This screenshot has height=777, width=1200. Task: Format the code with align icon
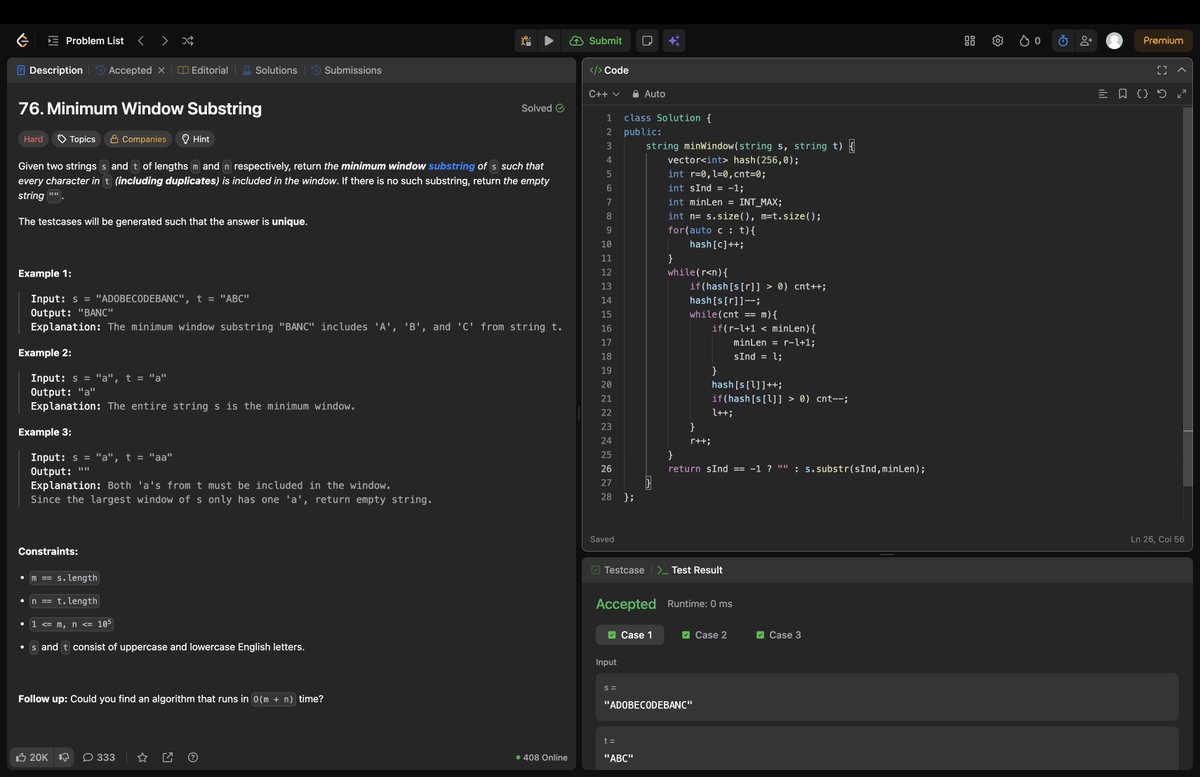pyautogui.click(x=1103, y=94)
